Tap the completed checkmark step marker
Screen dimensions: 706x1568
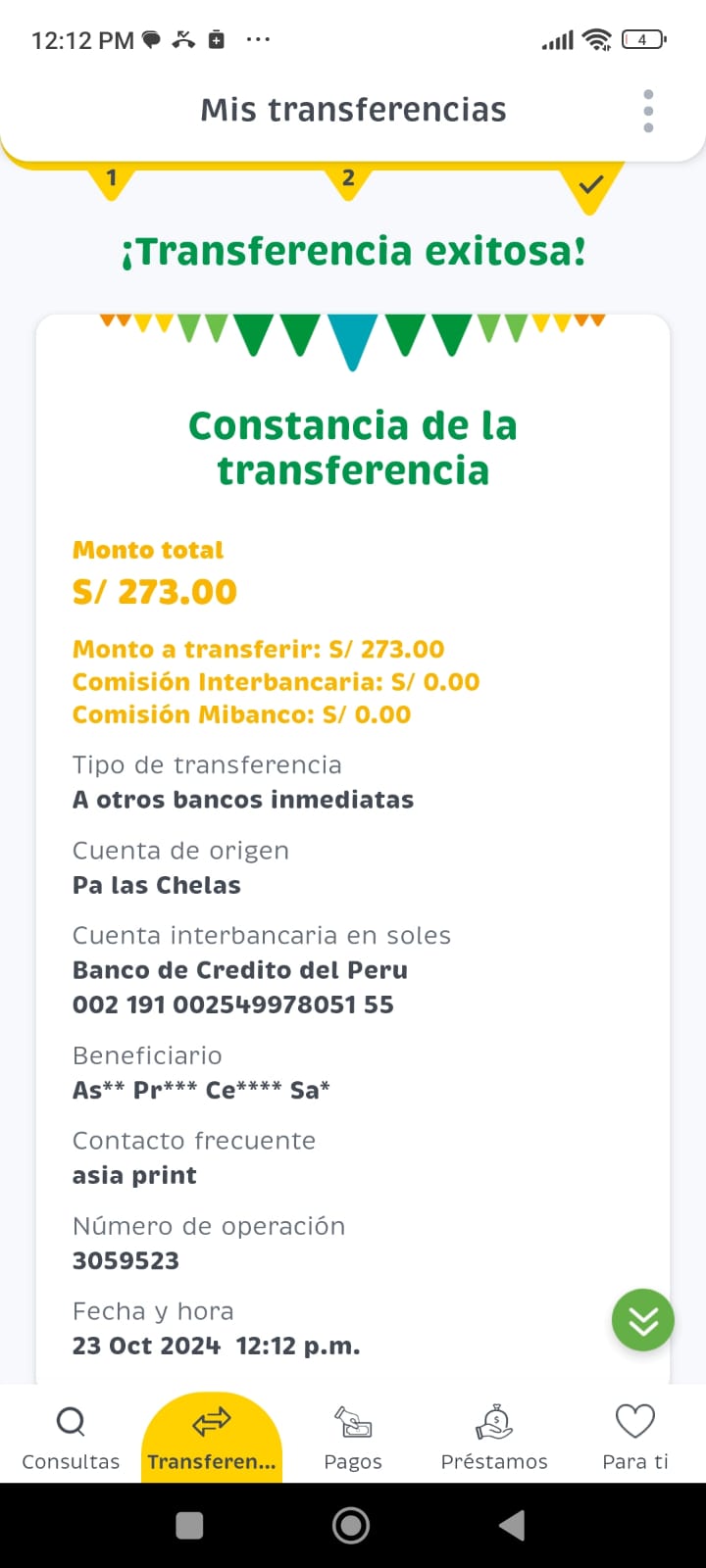pyautogui.click(x=590, y=184)
